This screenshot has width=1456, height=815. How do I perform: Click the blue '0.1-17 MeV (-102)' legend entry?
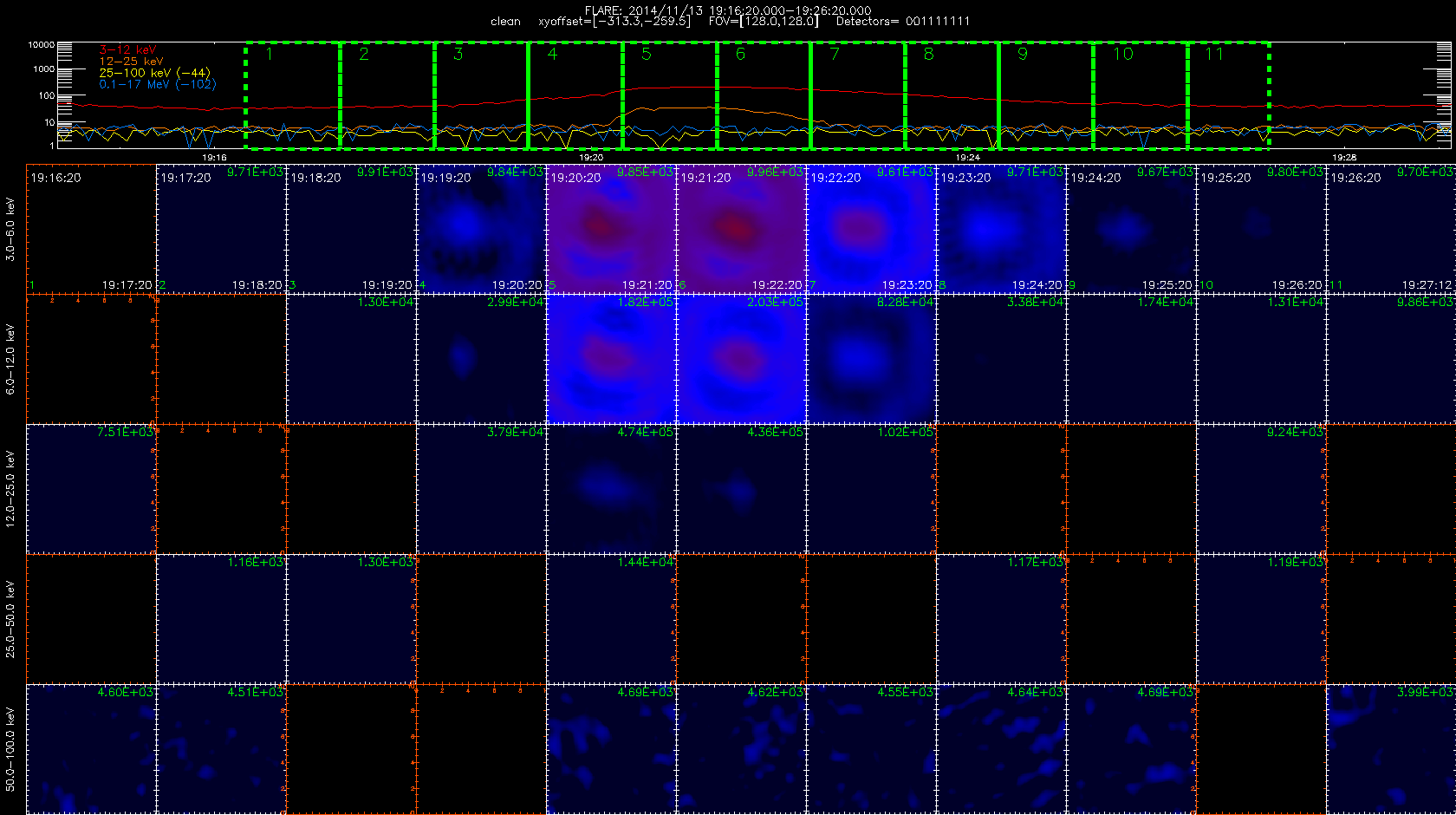tap(158, 84)
